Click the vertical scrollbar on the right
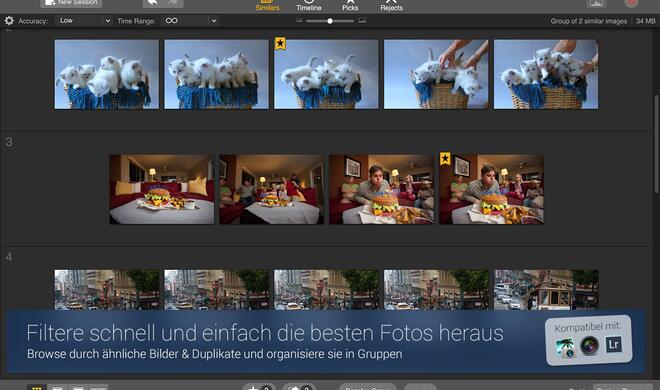The height and width of the screenshot is (390, 660). [x=656, y=145]
